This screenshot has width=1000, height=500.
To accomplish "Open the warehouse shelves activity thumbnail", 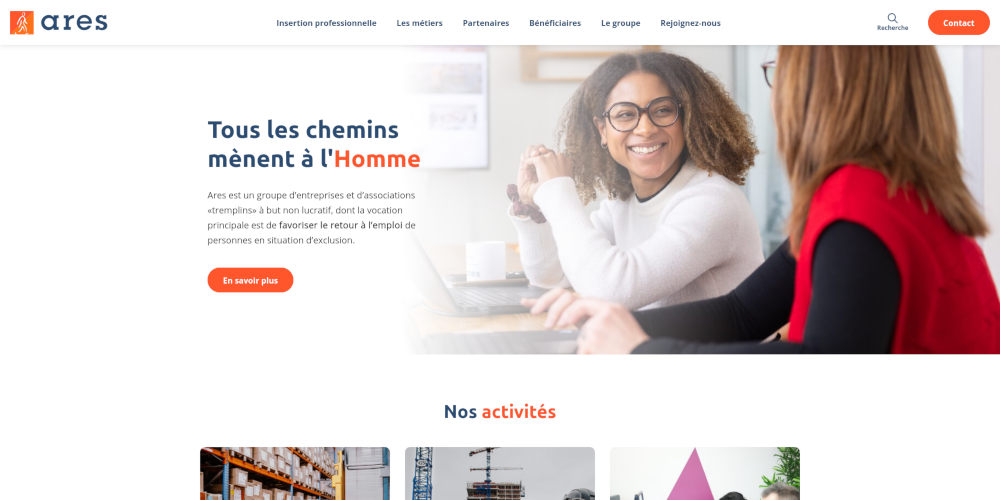I will 295,473.
